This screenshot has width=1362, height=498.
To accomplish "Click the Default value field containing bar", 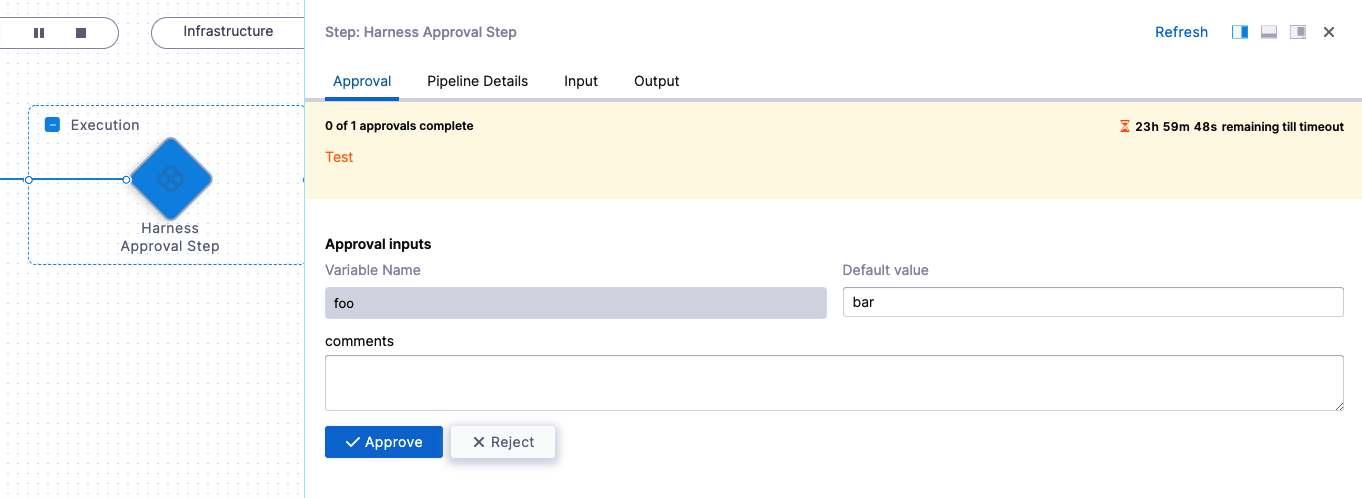I will point(1092,302).
